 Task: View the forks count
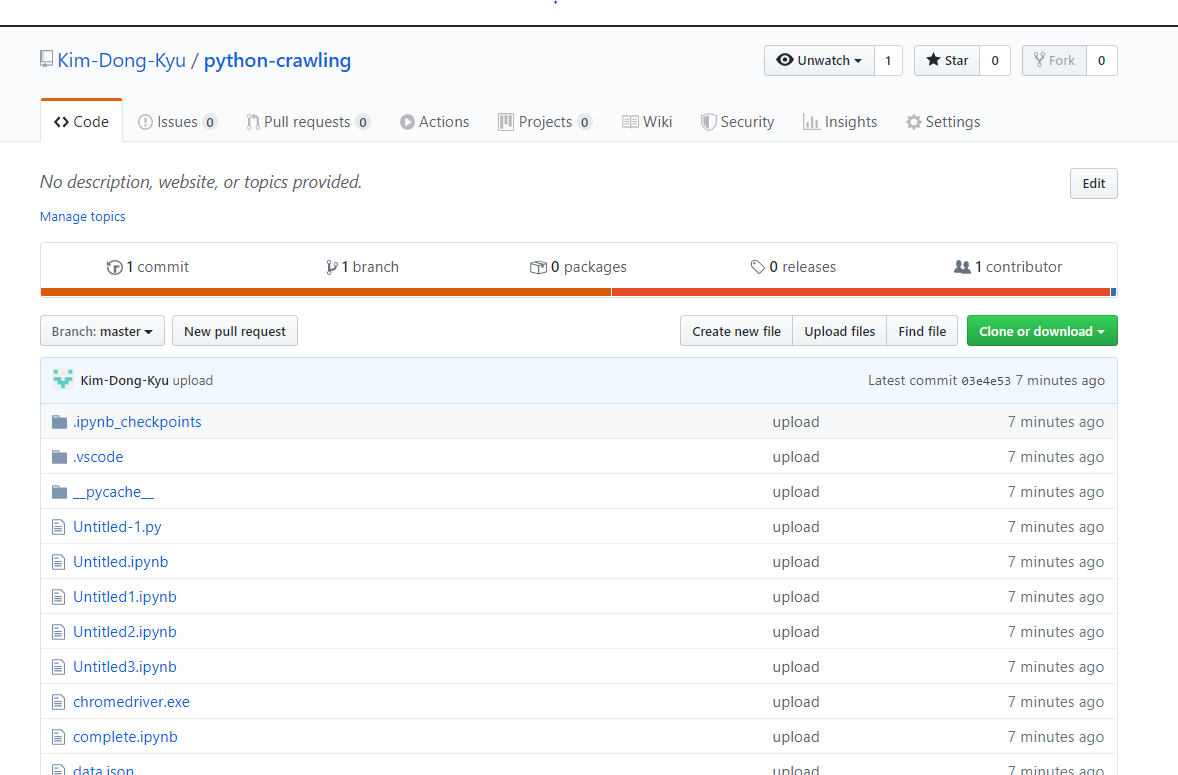click(x=1101, y=61)
